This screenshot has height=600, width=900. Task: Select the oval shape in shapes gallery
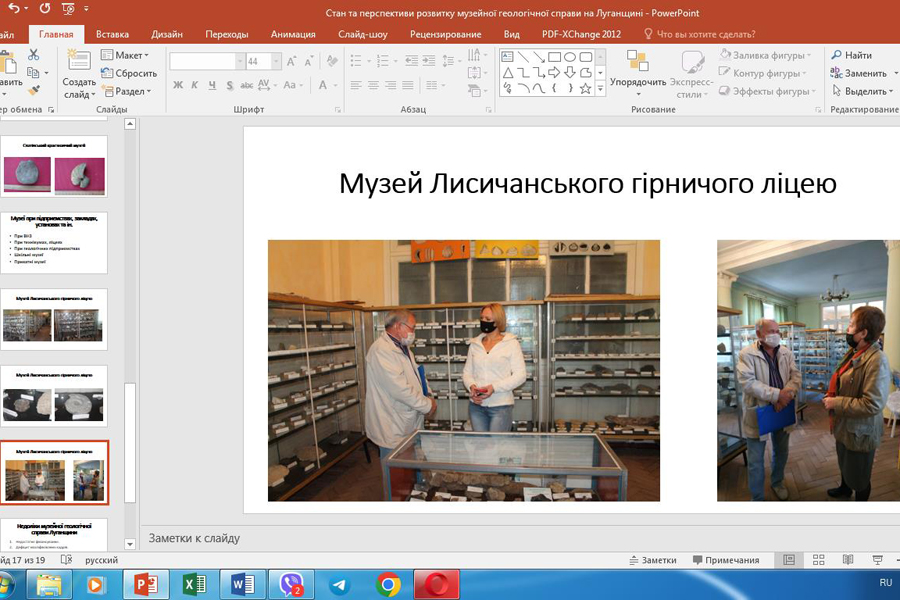click(x=569, y=57)
